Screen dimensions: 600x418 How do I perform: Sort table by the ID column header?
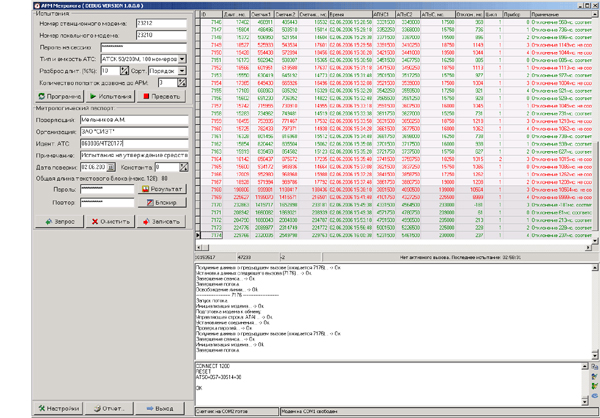point(212,14)
